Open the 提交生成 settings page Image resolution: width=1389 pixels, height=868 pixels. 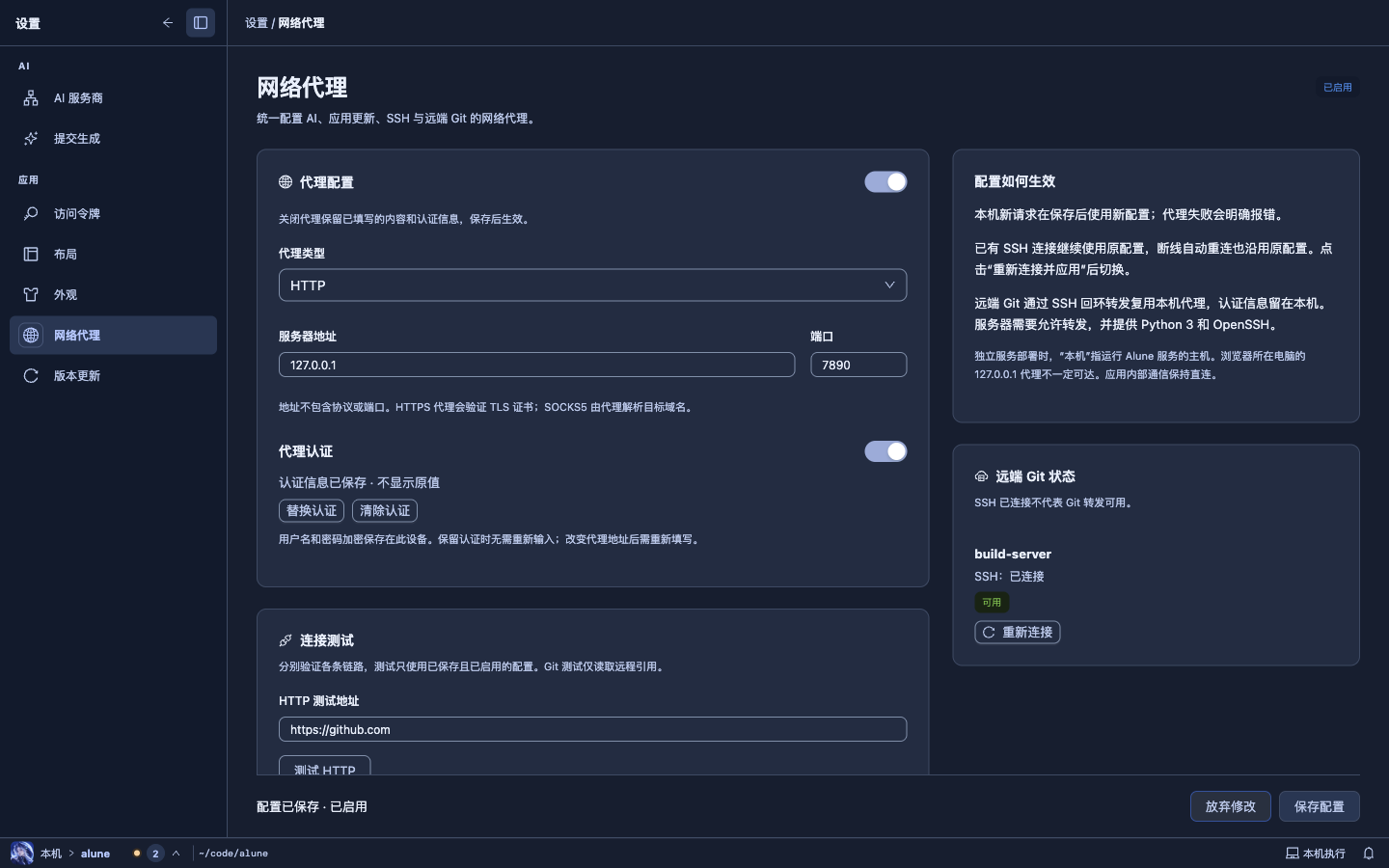(113, 139)
